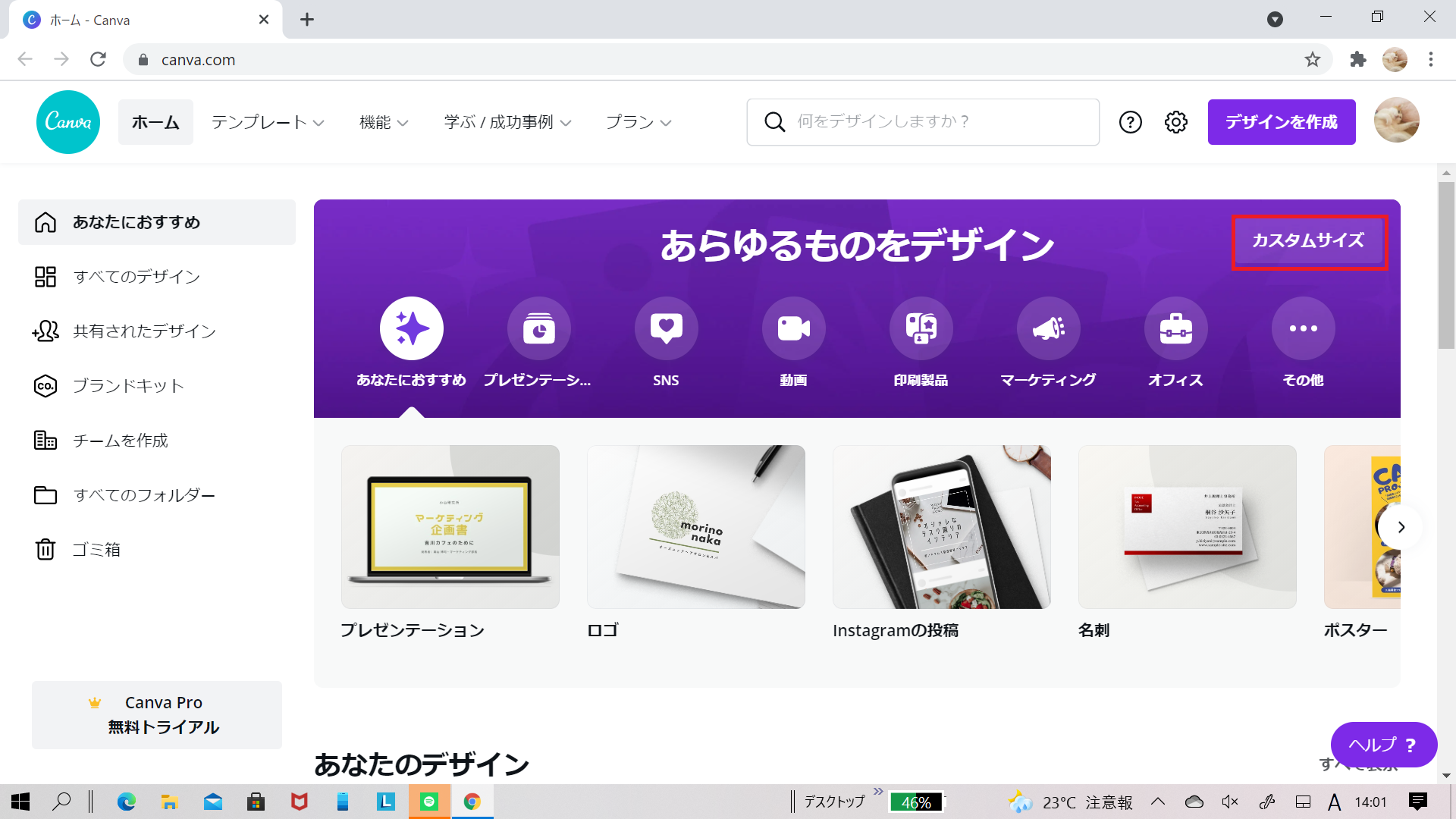1456x819 pixels.
Task: Open チームを作成 in the sidebar
Action: (157, 441)
